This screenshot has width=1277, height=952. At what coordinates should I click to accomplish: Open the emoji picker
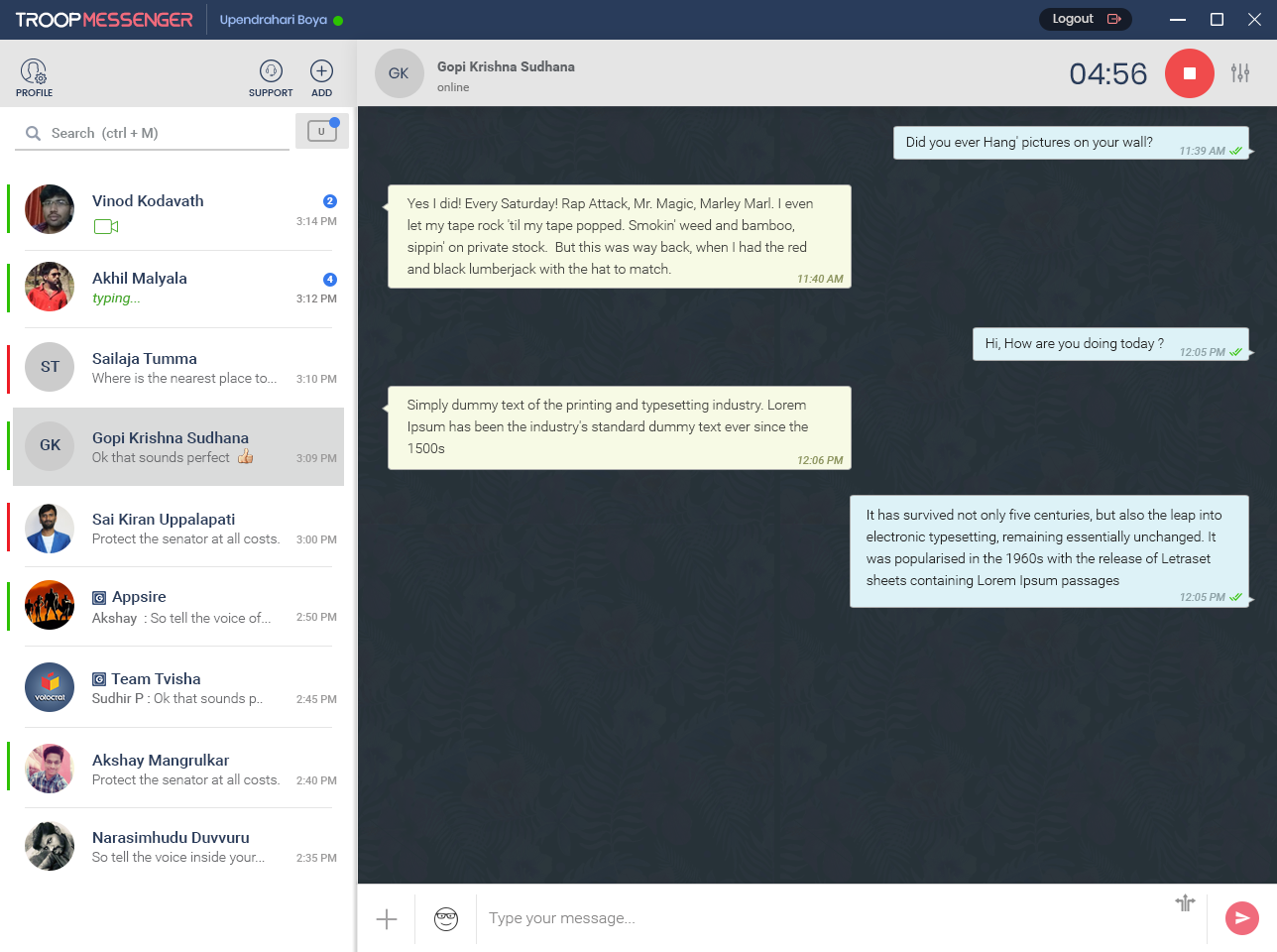[x=446, y=919]
